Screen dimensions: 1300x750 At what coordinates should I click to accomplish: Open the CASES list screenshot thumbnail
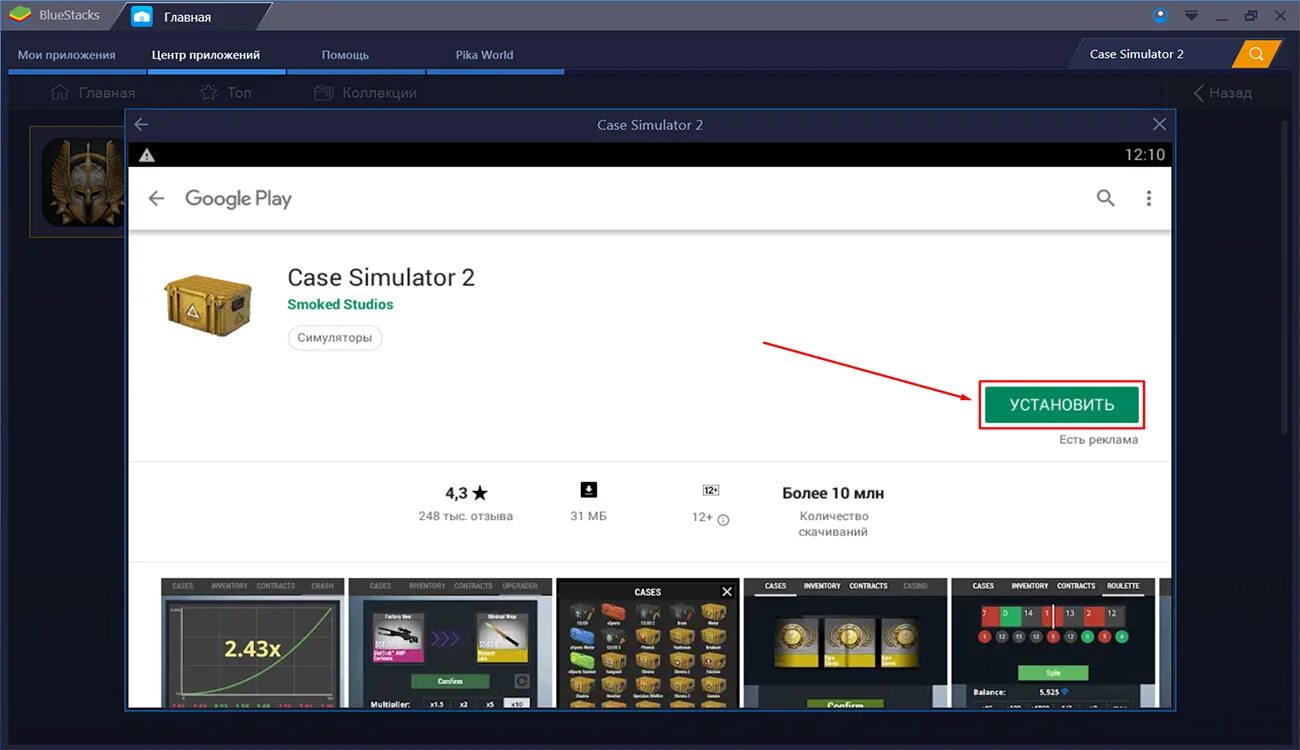[x=648, y=643]
